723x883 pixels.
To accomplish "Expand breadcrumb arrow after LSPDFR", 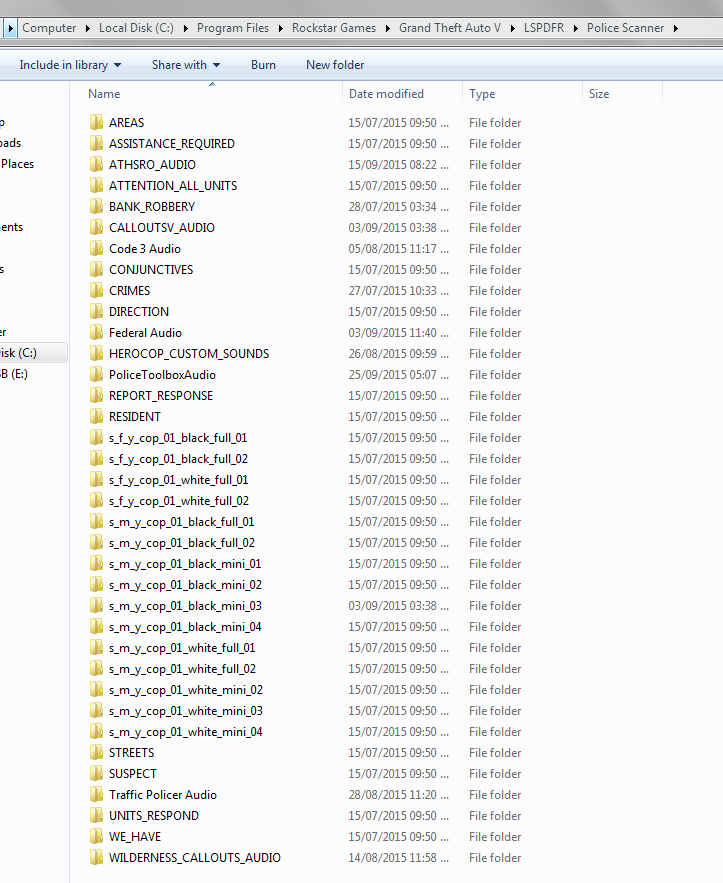I will click(575, 28).
